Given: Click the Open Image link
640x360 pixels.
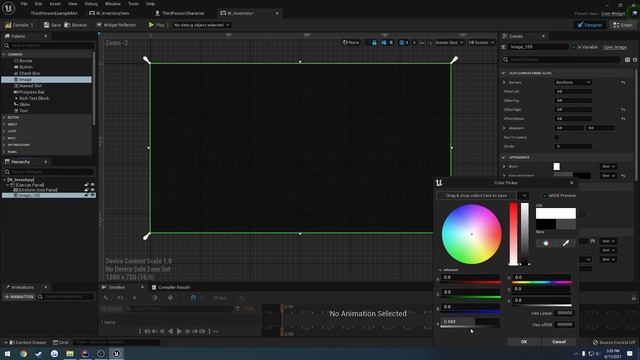Looking at the screenshot, I should tap(615, 47).
